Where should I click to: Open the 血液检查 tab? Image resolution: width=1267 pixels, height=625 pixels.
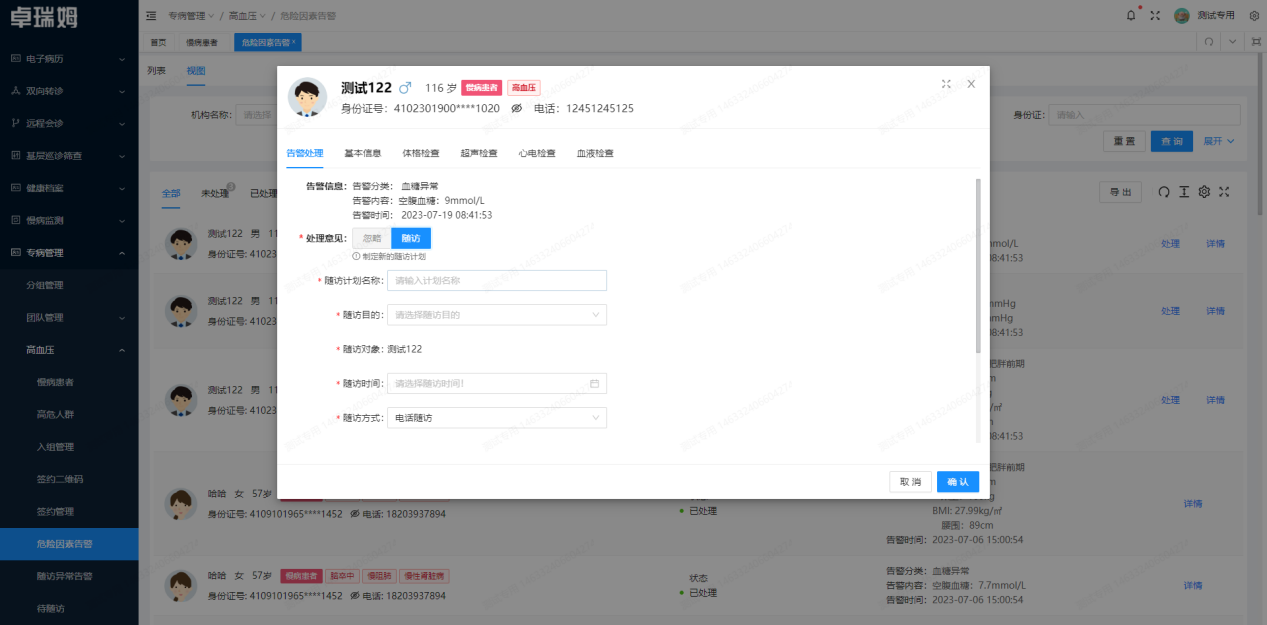coord(595,154)
